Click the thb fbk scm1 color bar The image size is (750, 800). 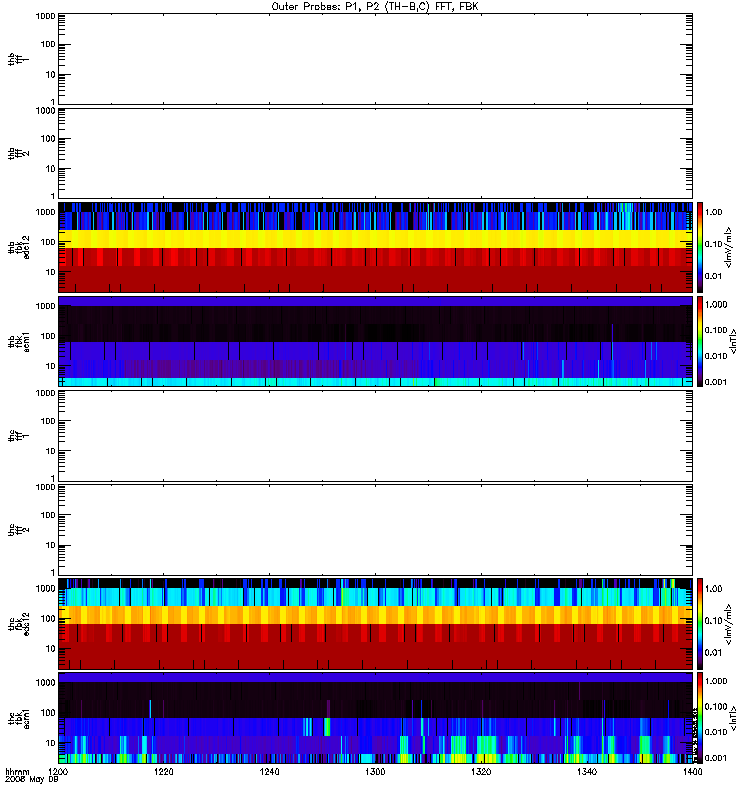pos(700,341)
